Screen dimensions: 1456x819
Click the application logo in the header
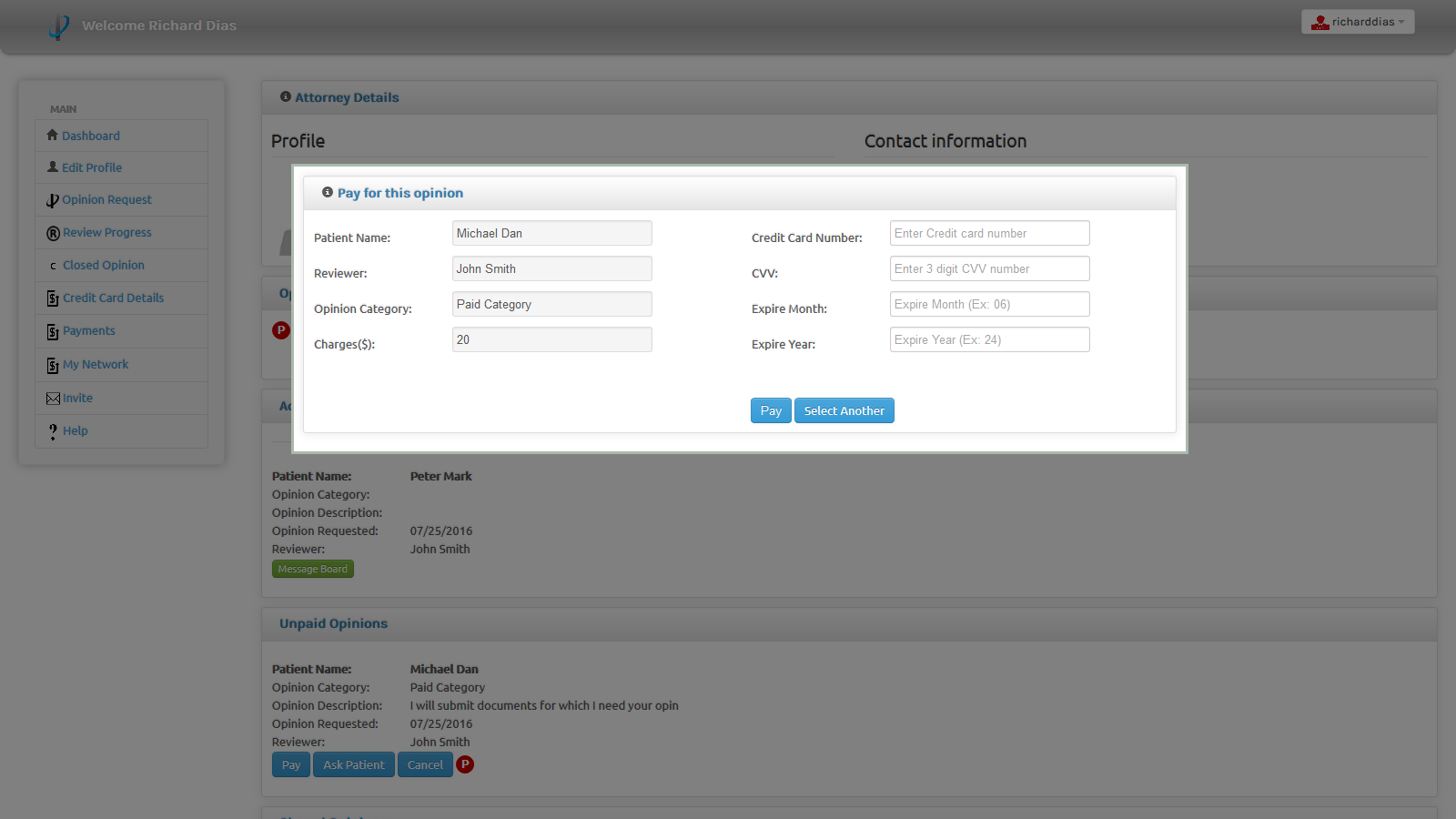point(57,26)
